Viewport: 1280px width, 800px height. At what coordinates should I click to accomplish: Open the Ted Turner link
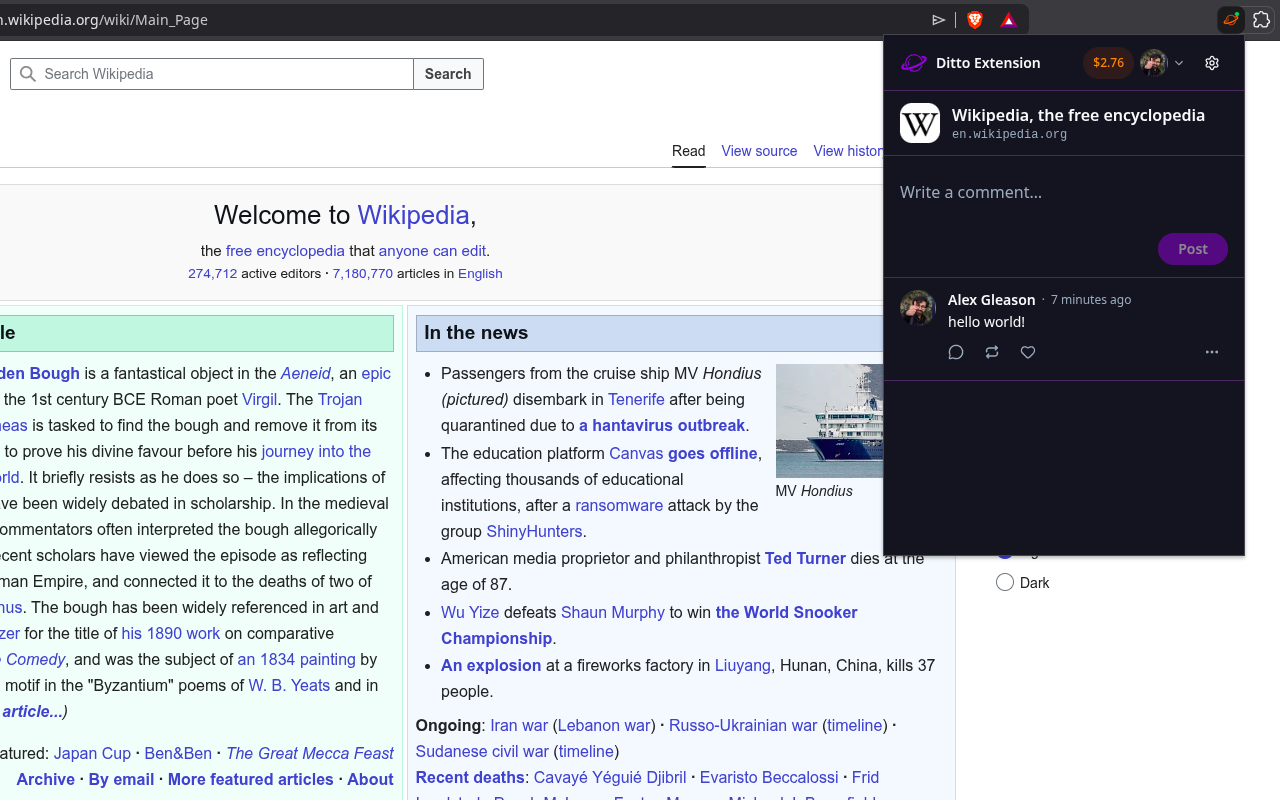pyautogui.click(x=805, y=558)
